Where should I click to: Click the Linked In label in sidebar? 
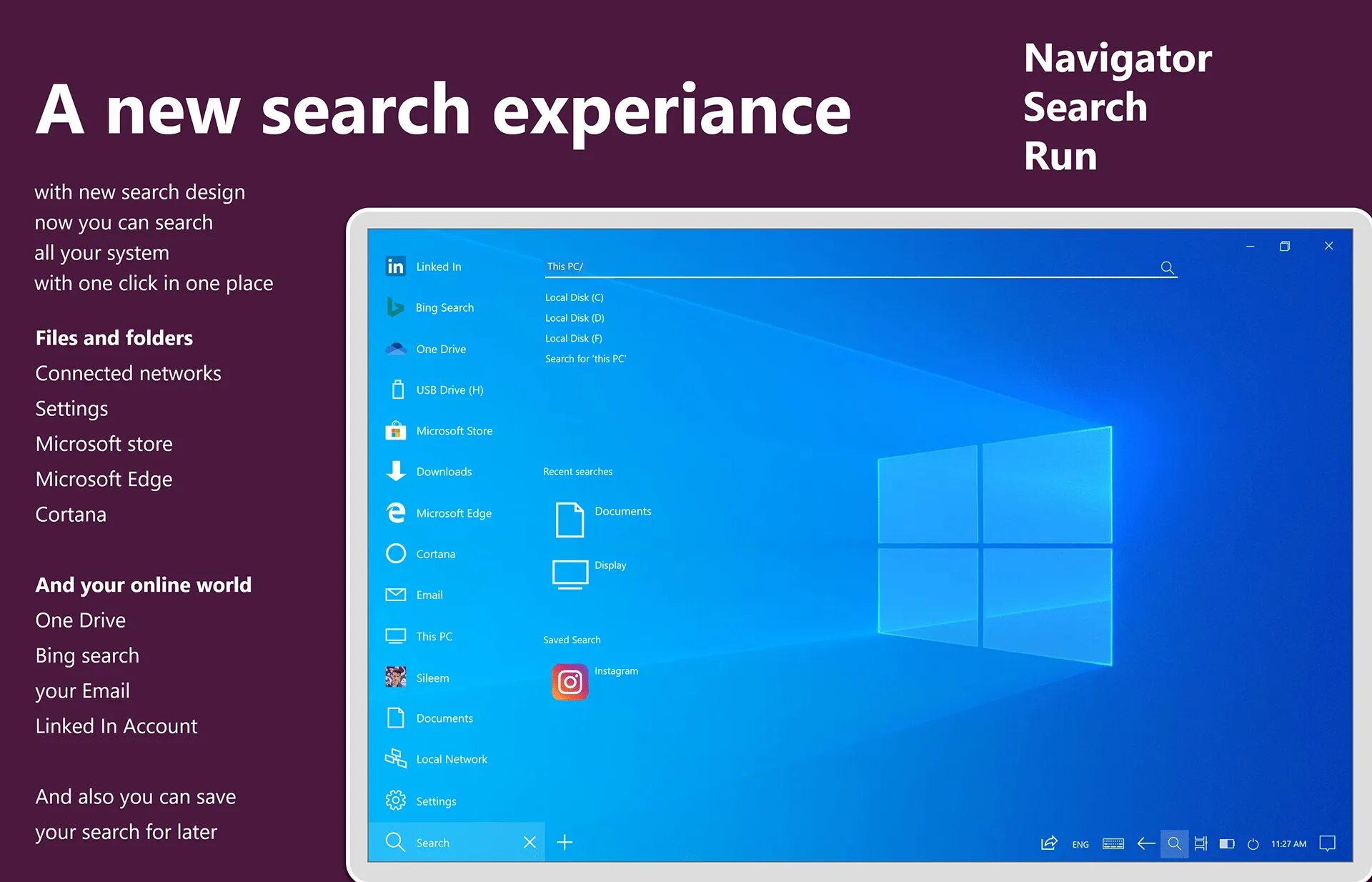439,267
